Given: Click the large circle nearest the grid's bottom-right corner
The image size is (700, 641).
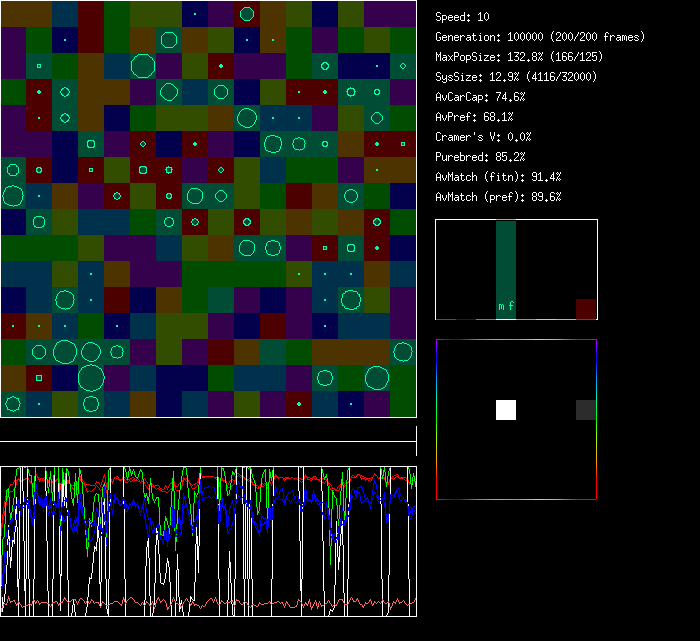Looking at the screenshot, I should click(377, 377).
